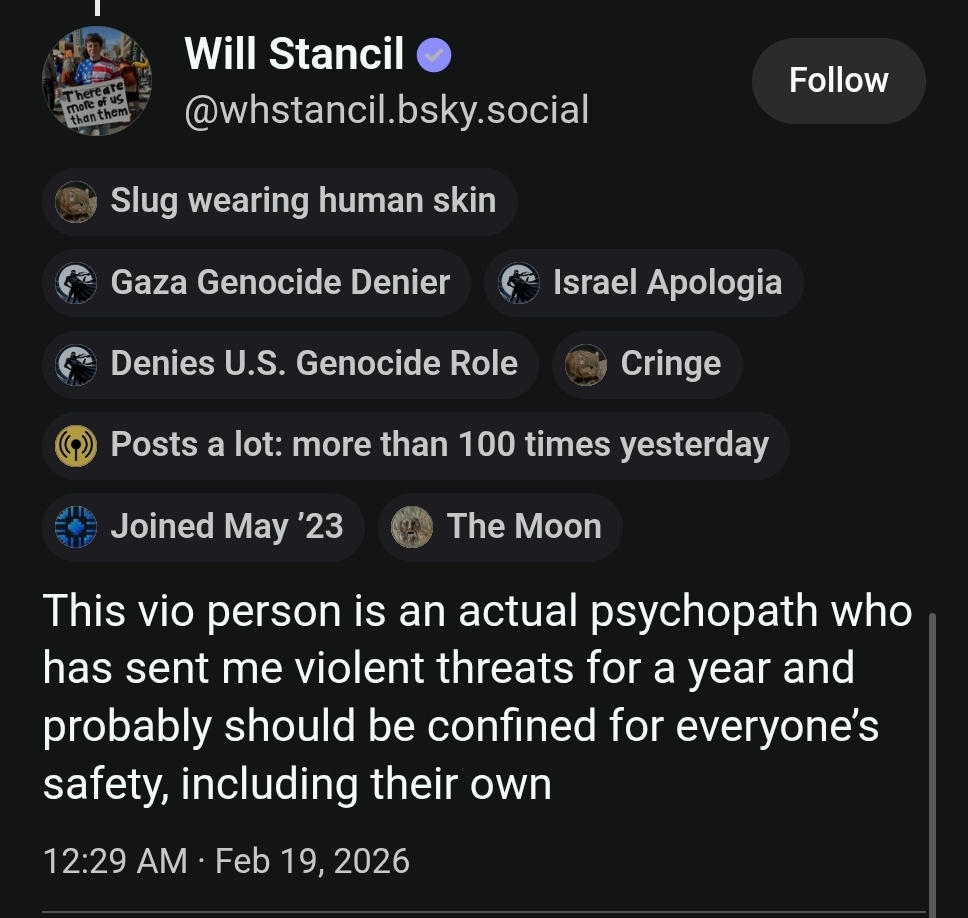The height and width of the screenshot is (918, 968).
Task: Tap the Israel Apologia labeler icon
Action: pos(519,283)
